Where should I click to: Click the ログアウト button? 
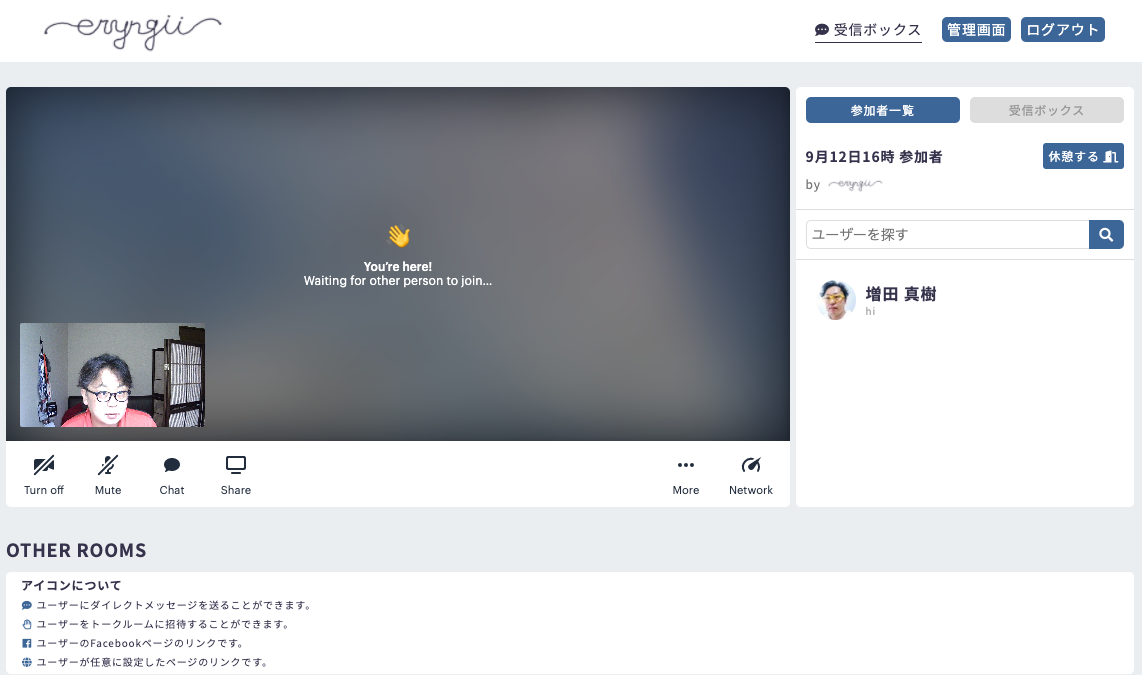pyautogui.click(x=1062, y=30)
